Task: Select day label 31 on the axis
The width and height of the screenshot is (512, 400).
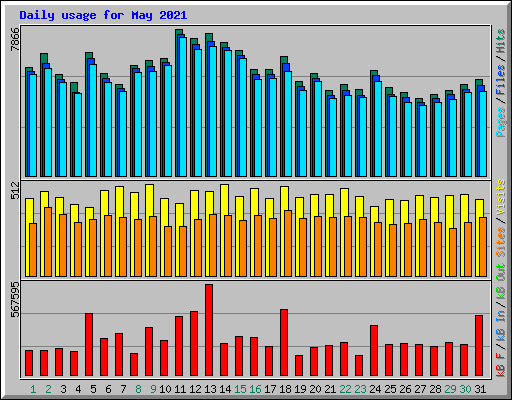Action: (x=480, y=389)
